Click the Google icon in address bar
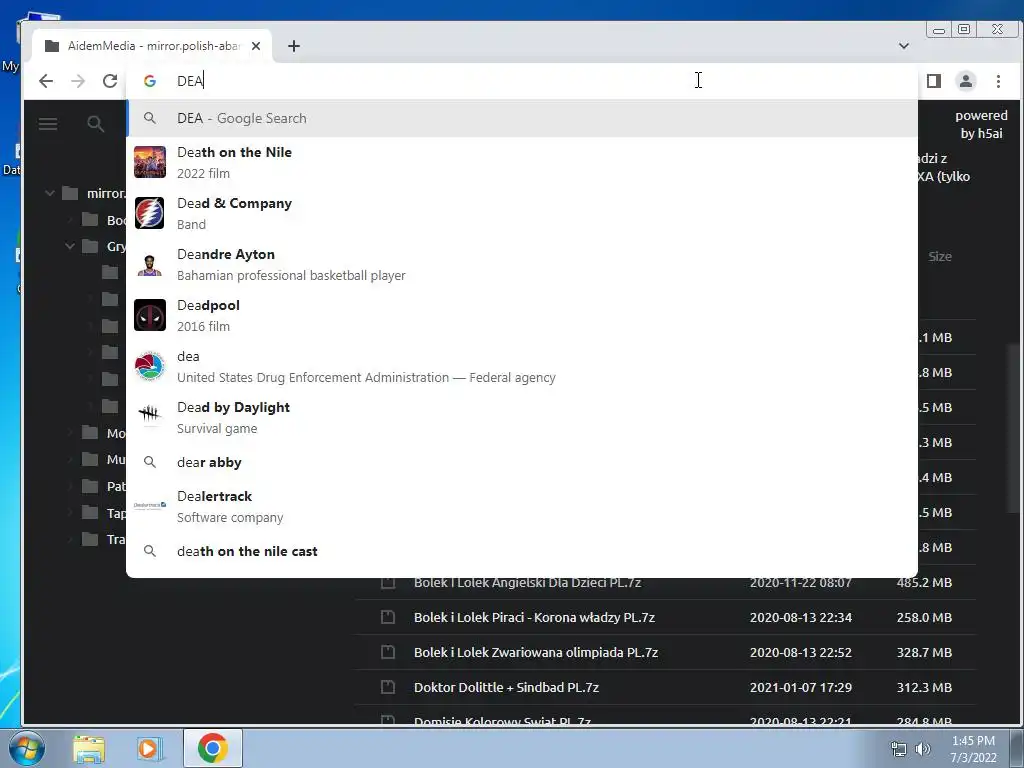Screen dimensions: 1024x768 tap(150, 81)
